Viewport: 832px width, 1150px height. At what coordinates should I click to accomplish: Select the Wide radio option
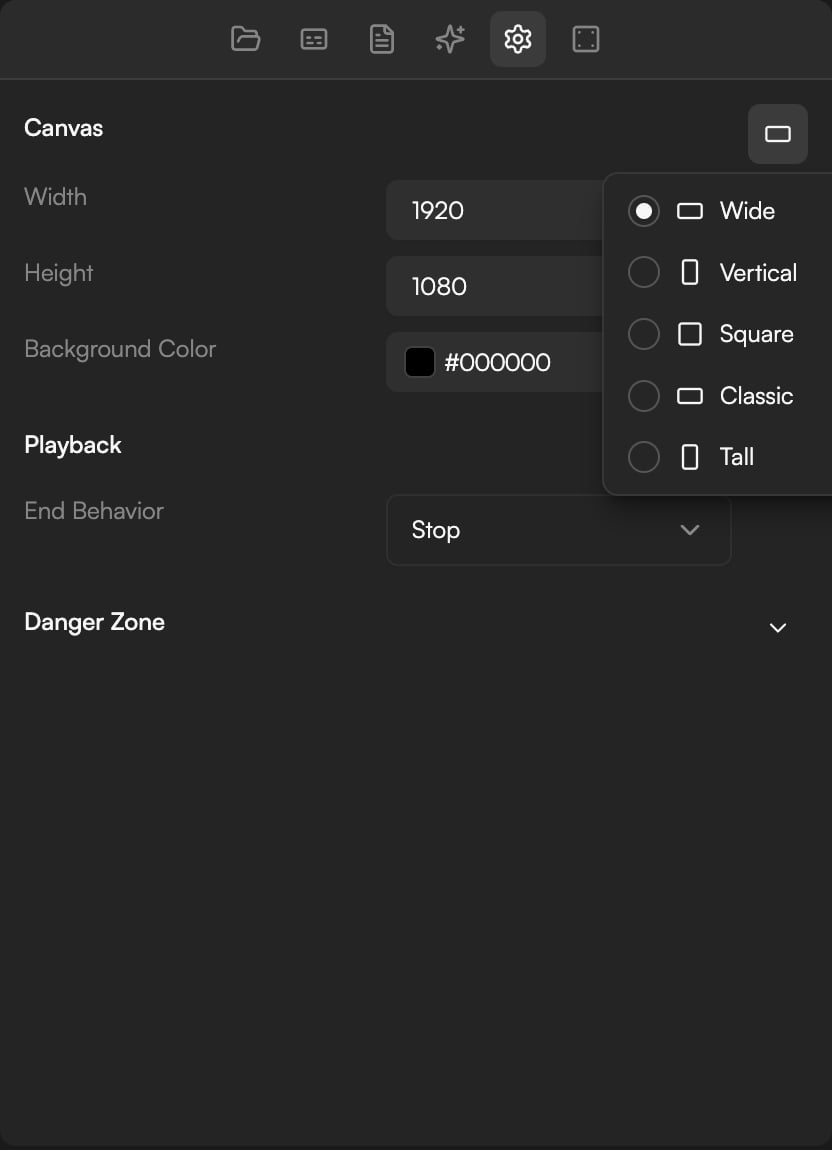(643, 211)
